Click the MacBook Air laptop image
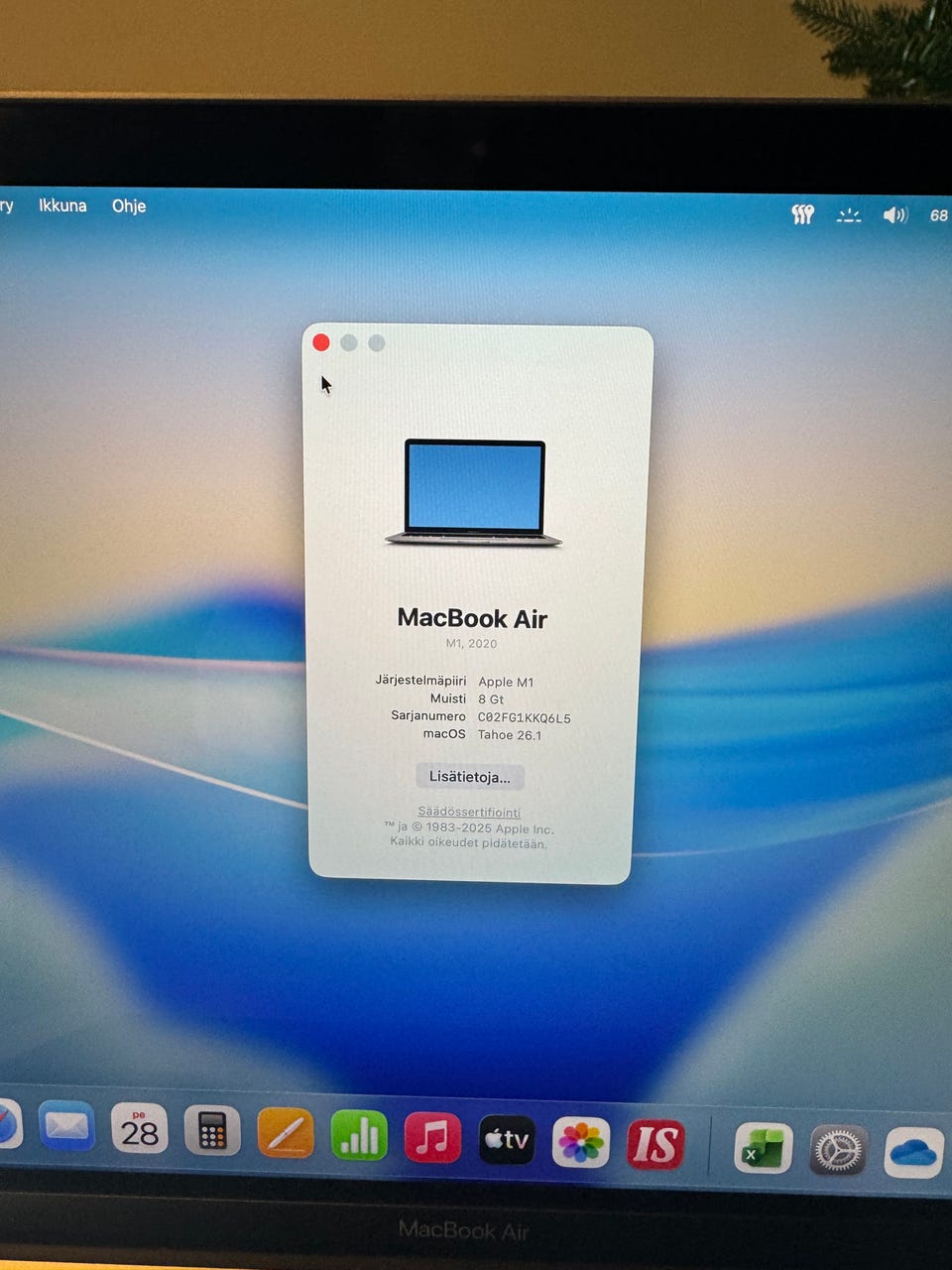 tap(474, 492)
